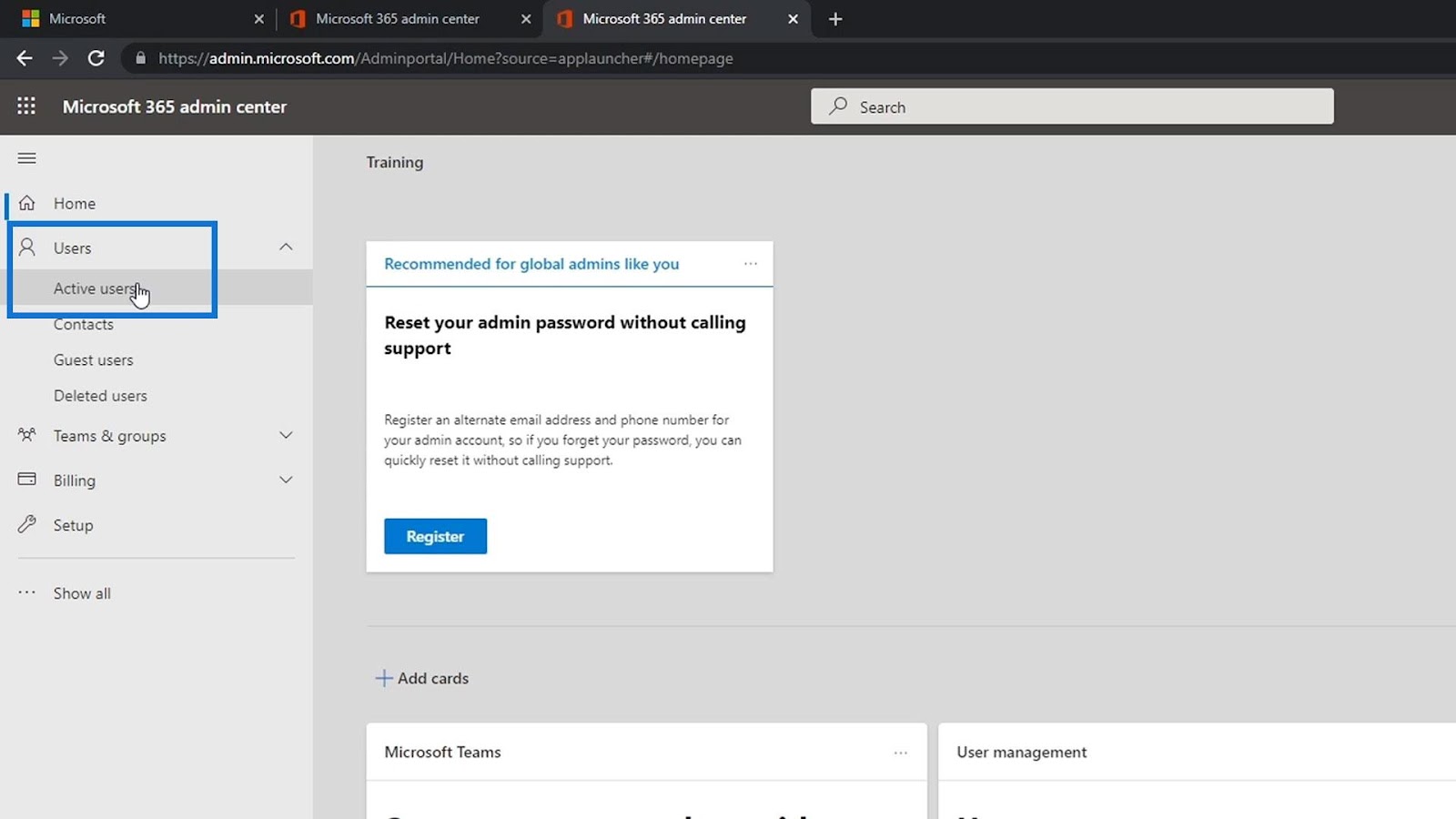Click the plus icon beside Add cards
The height and width of the screenshot is (819, 1456).
click(384, 678)
